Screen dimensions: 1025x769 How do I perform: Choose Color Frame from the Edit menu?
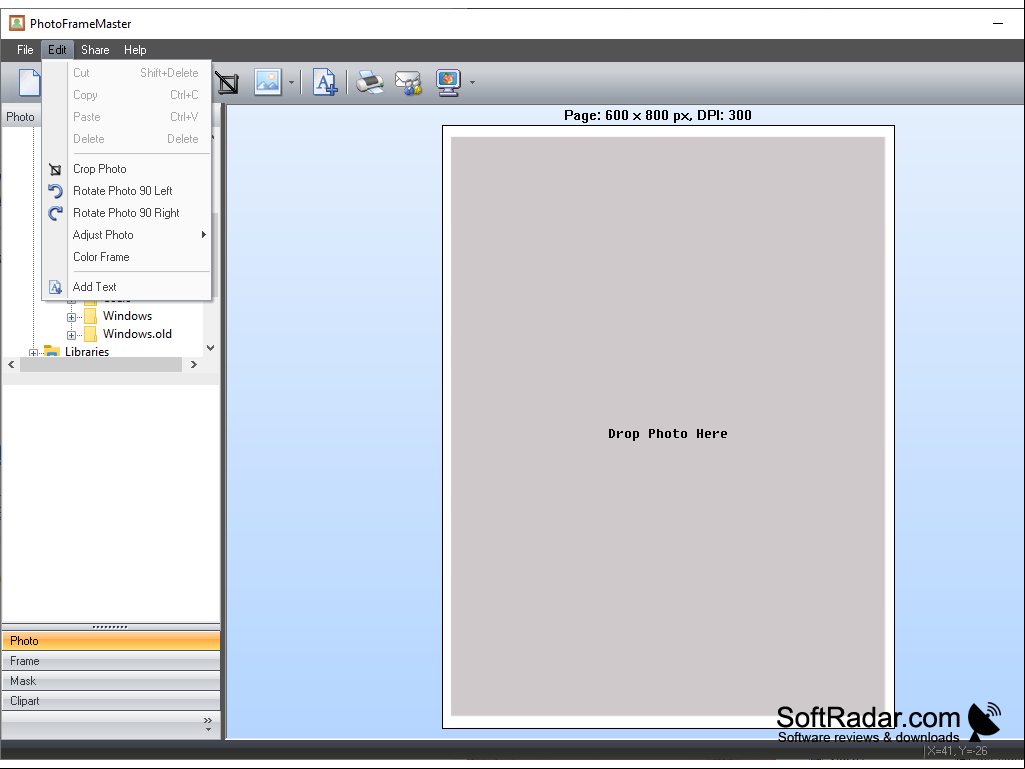(x=127, y=257)
